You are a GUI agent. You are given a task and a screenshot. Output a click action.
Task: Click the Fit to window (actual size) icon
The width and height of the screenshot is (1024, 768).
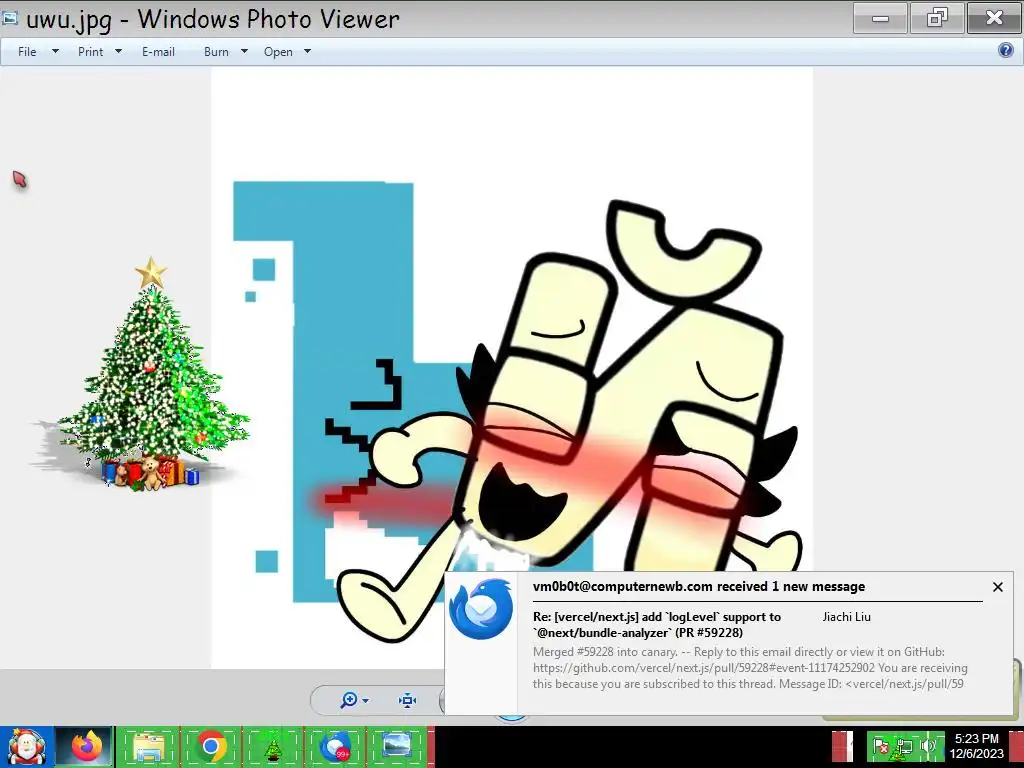tap(408, 701)
